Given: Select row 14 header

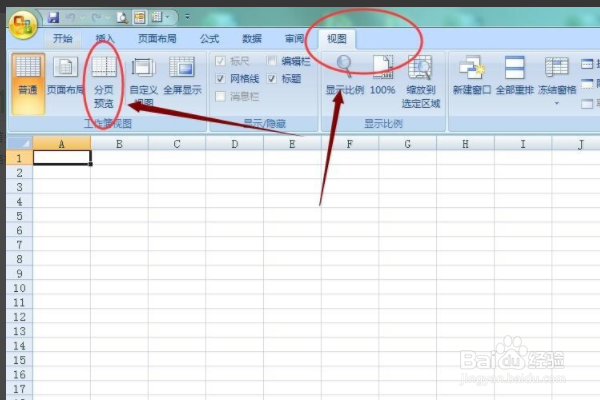Looking at the screenshot, I should click(20, 346).
